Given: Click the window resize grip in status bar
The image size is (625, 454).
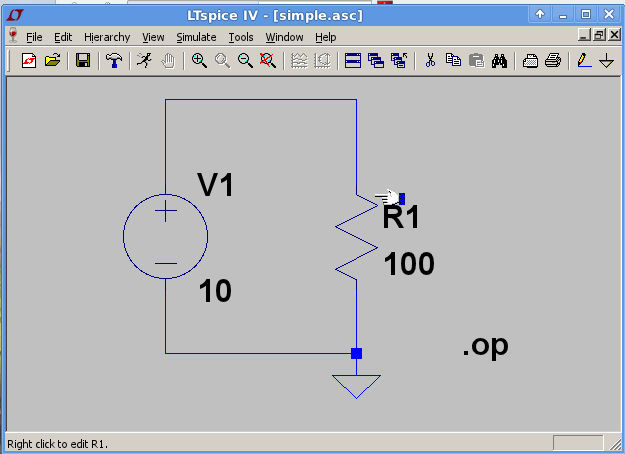Looking at the screenshot, I should click(616, 443).
